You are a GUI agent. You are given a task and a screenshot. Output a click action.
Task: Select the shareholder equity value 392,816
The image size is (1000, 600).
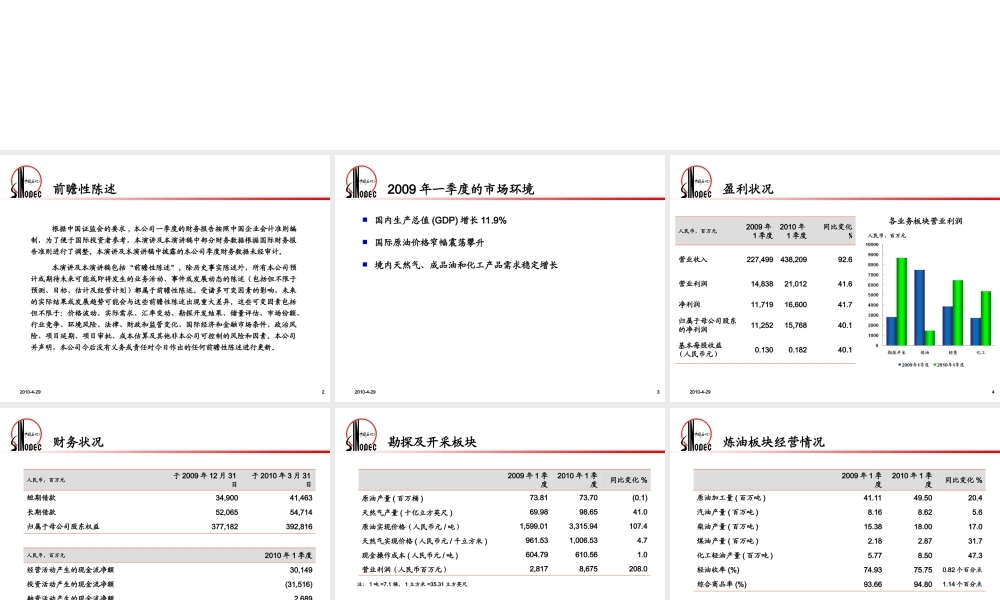[299, 527]
